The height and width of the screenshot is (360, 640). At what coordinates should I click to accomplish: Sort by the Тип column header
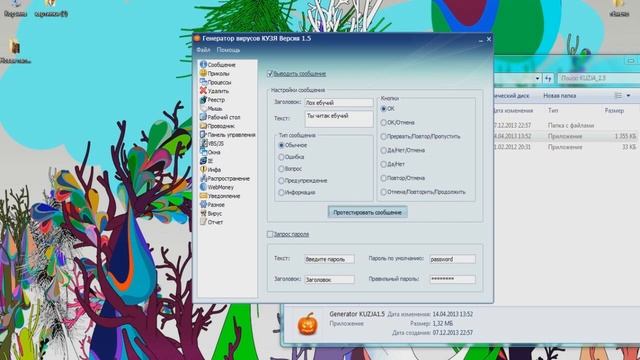point(553,110)
